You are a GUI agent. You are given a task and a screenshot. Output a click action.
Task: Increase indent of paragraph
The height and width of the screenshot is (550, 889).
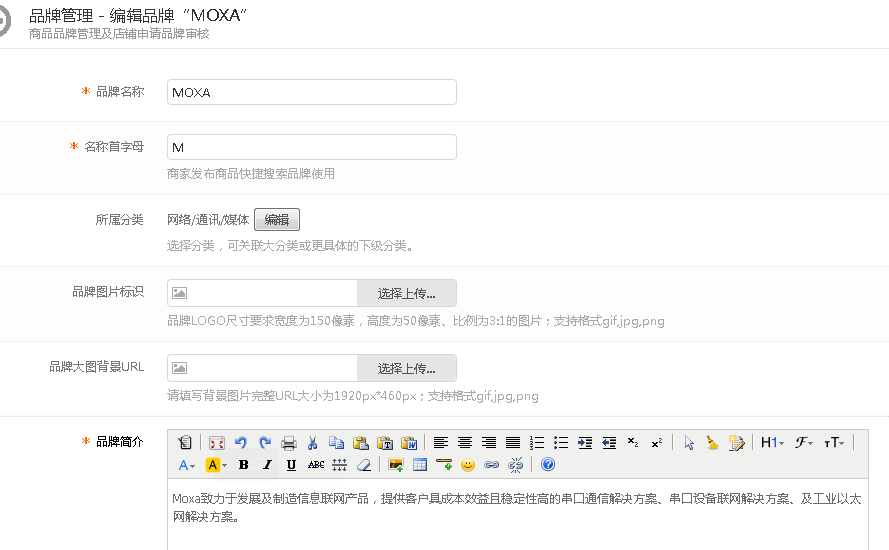pyautogui.click(x=585, y=443)
